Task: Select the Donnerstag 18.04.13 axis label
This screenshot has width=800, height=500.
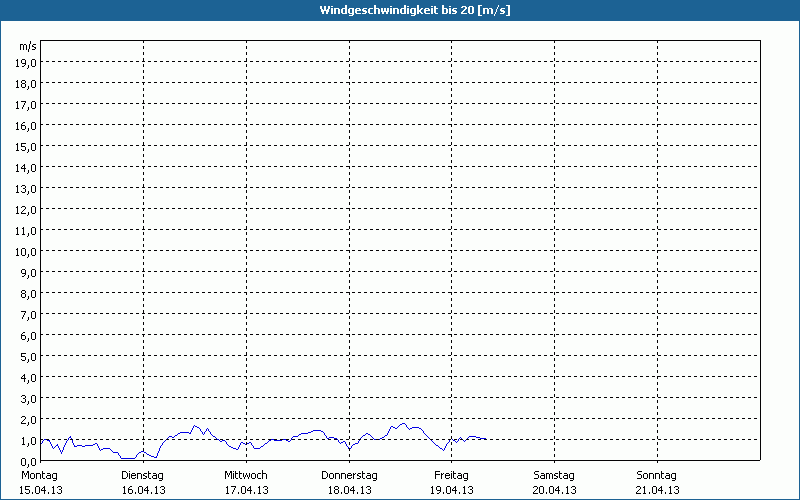Action: (349, 483)
